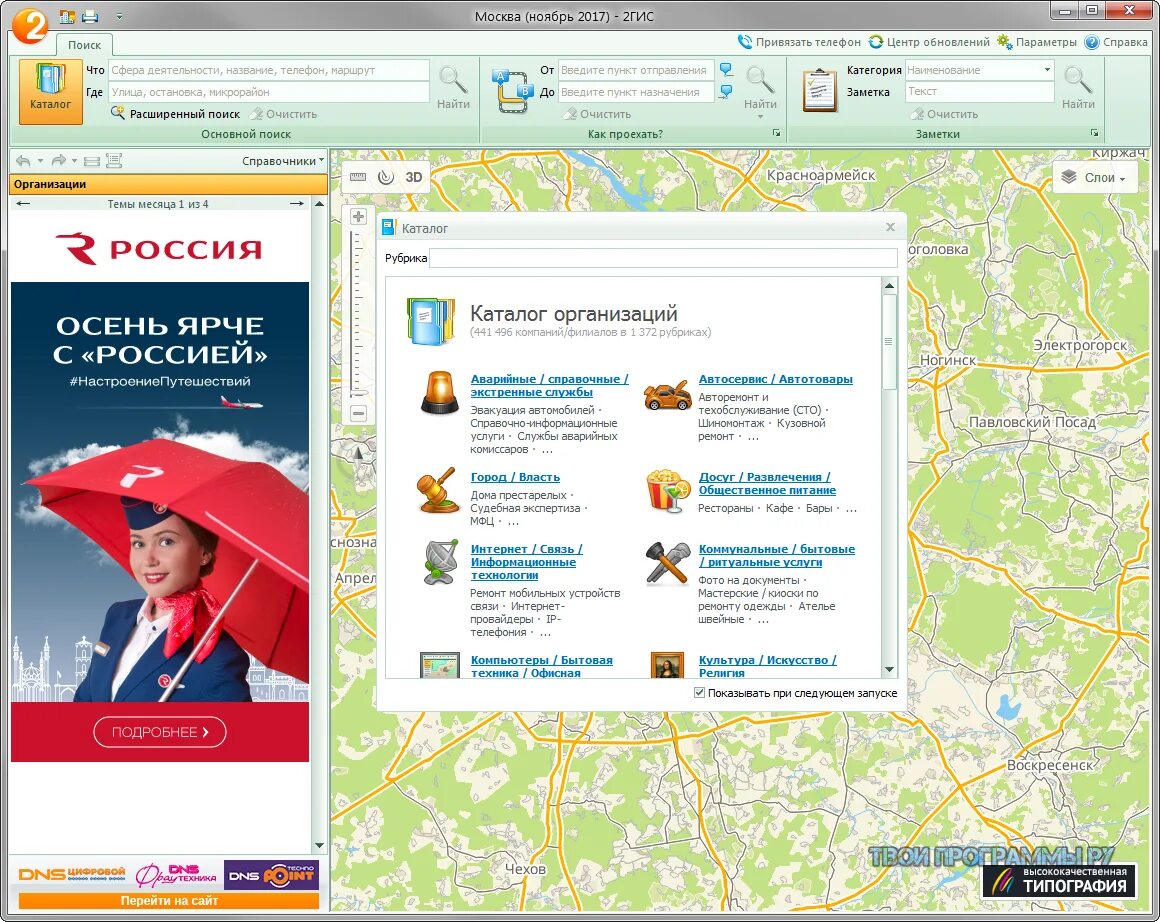Click the radius search tool on map
This screenshot has height=922, width=1160.
[x=385, y=177]
